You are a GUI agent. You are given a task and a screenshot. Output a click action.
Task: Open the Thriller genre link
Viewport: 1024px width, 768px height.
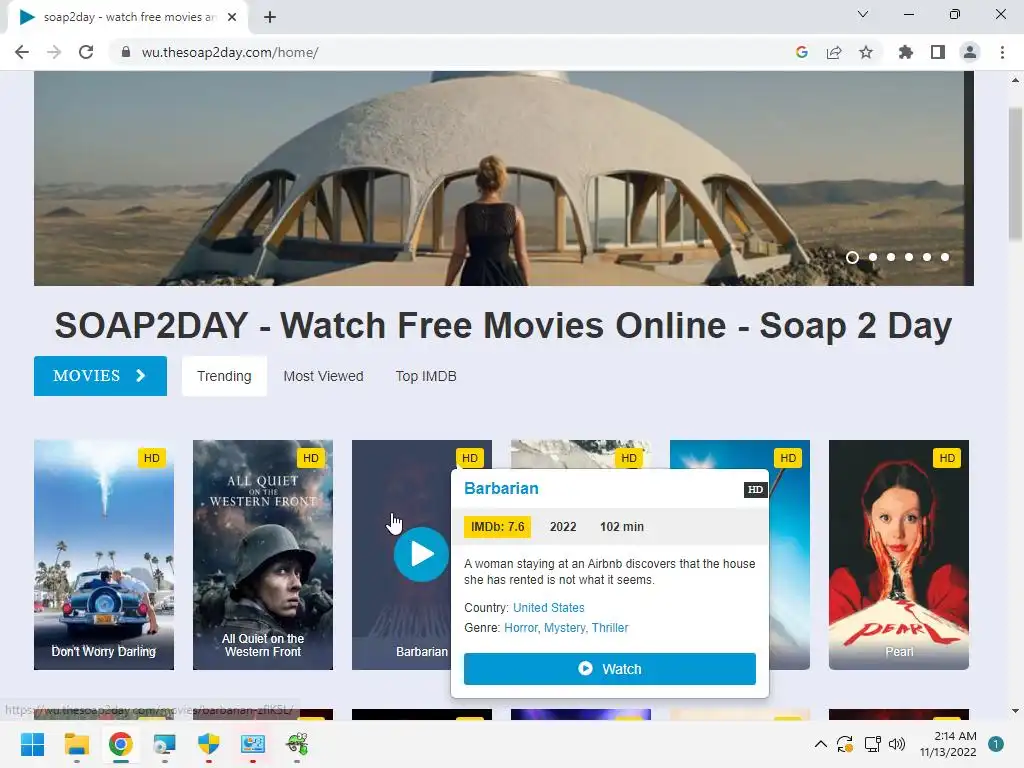[610, 628]
